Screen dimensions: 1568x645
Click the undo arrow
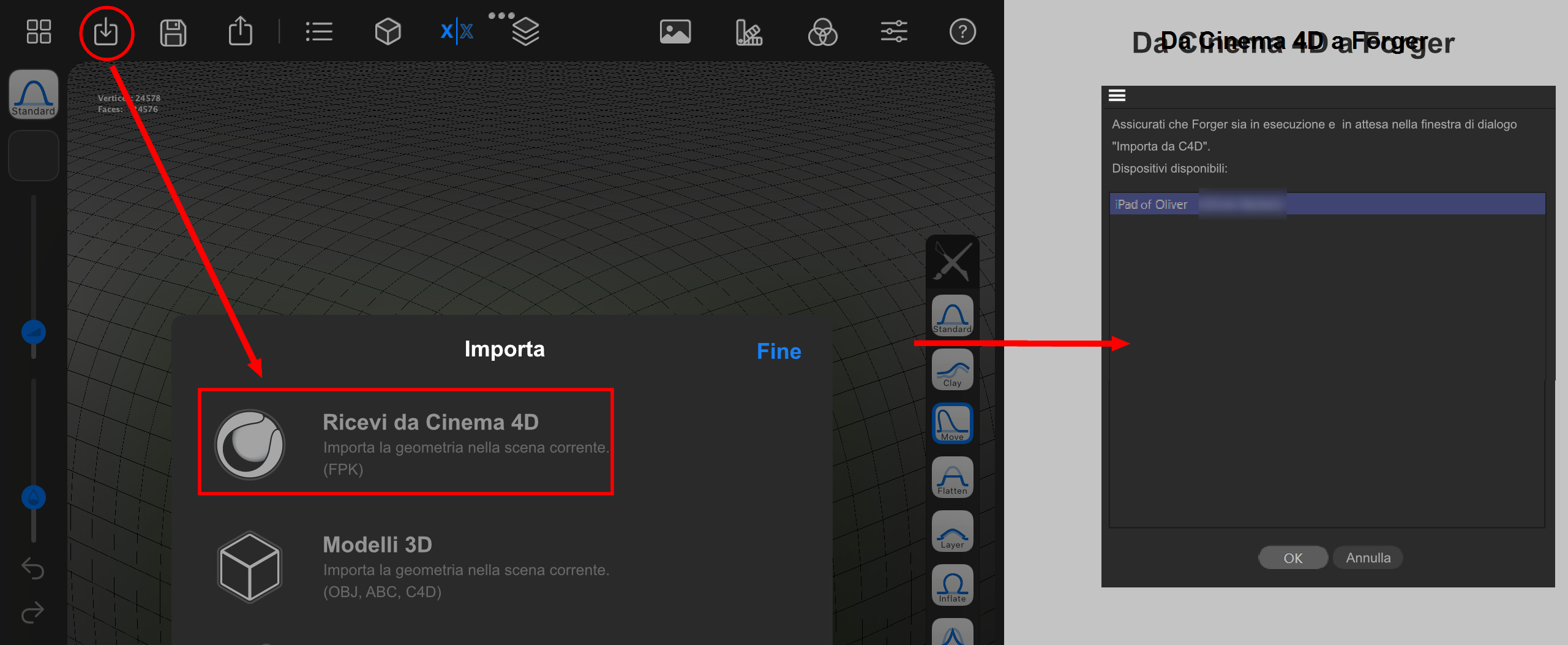pos(33,568)
